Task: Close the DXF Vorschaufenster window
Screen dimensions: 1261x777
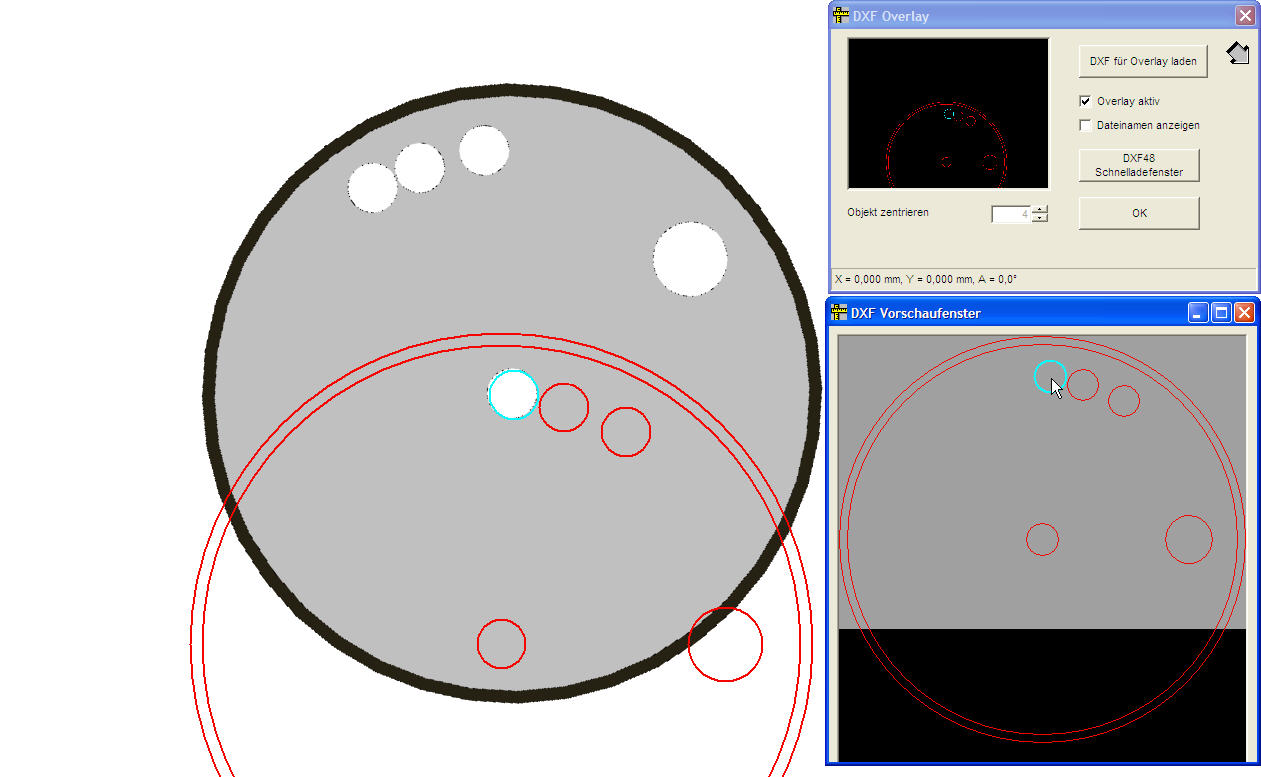Action: (1244, 313)
